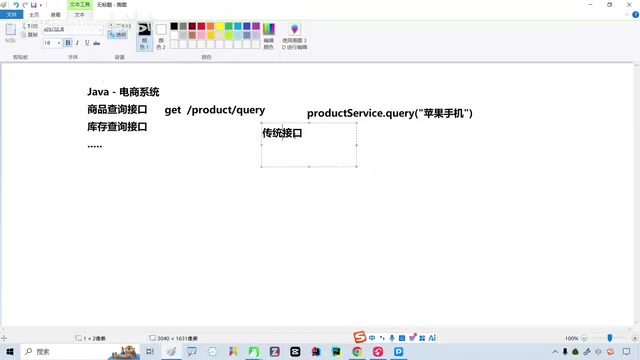
Task: Select the transparent background option
Action: tap(118, 35)
